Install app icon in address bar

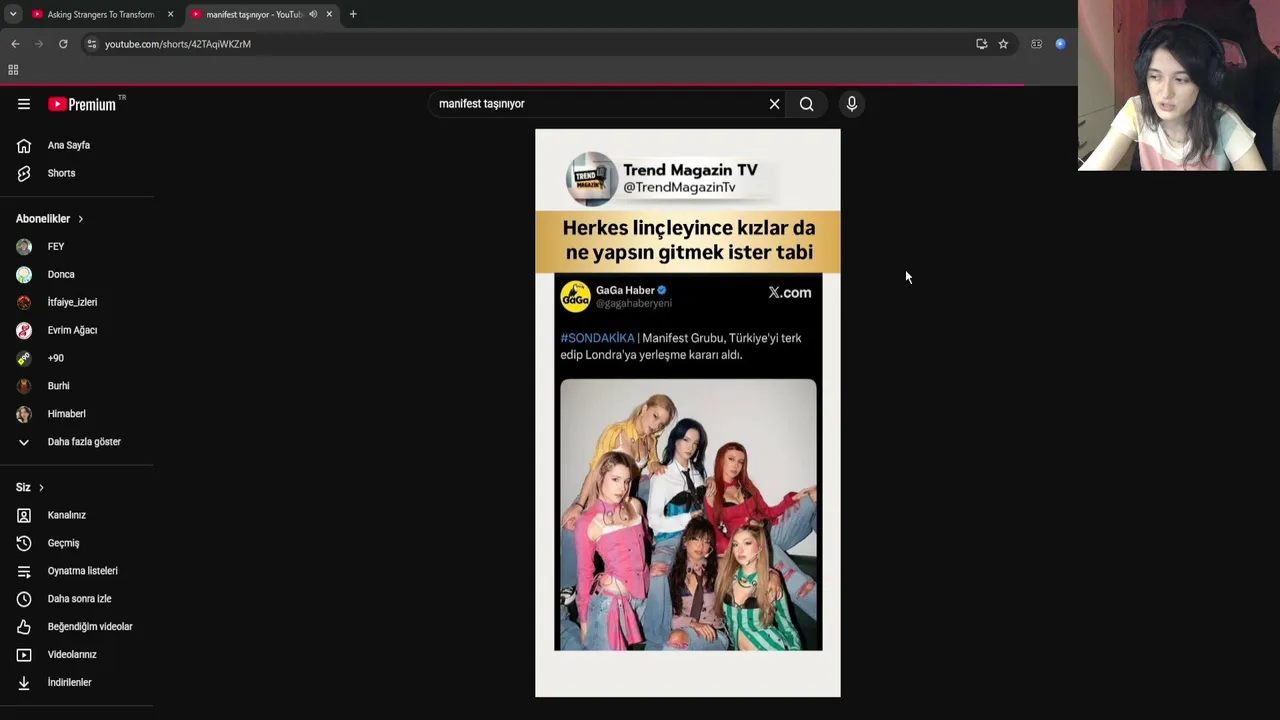981,44
